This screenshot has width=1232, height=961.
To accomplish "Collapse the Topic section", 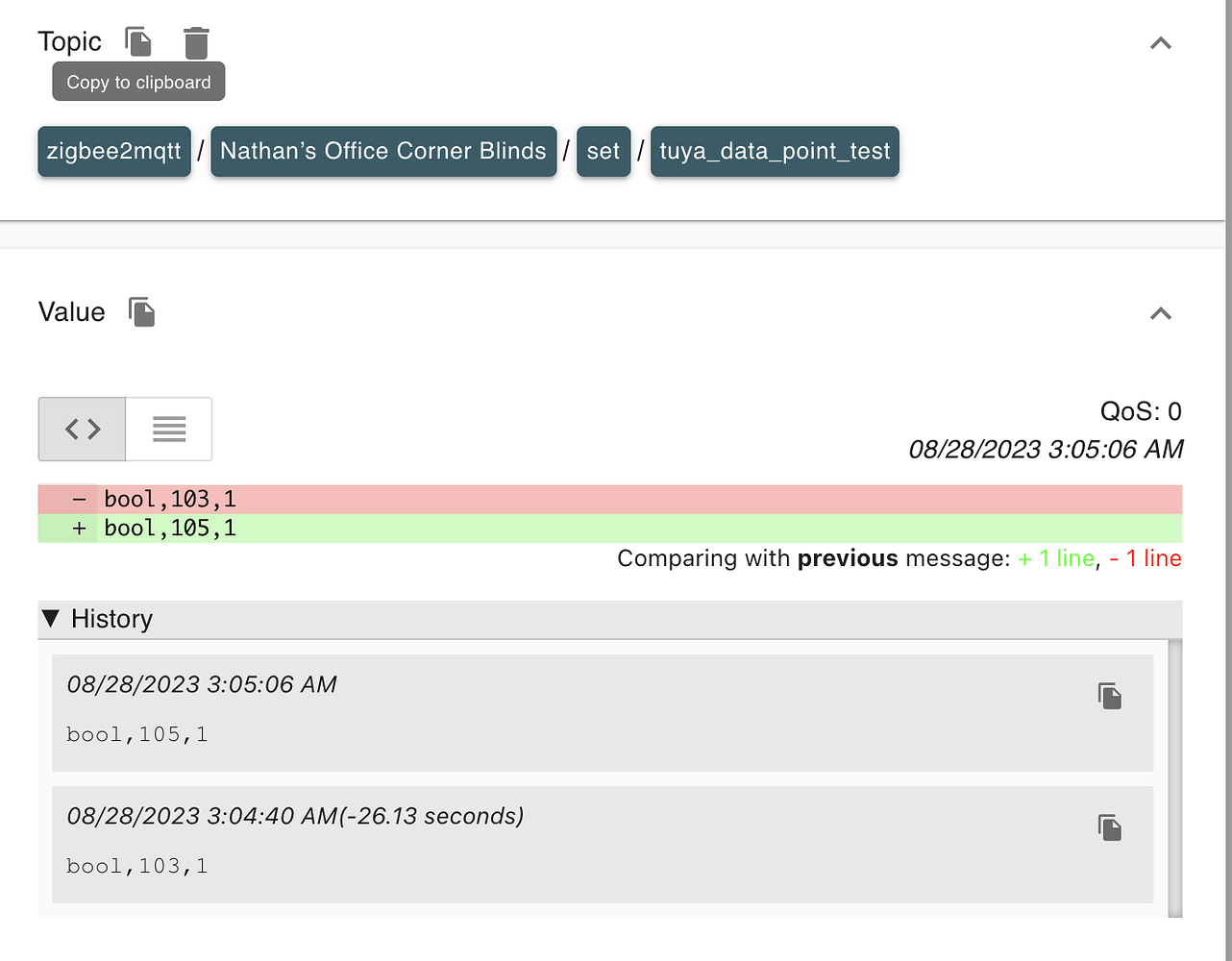I will (x=1161, y=43).
